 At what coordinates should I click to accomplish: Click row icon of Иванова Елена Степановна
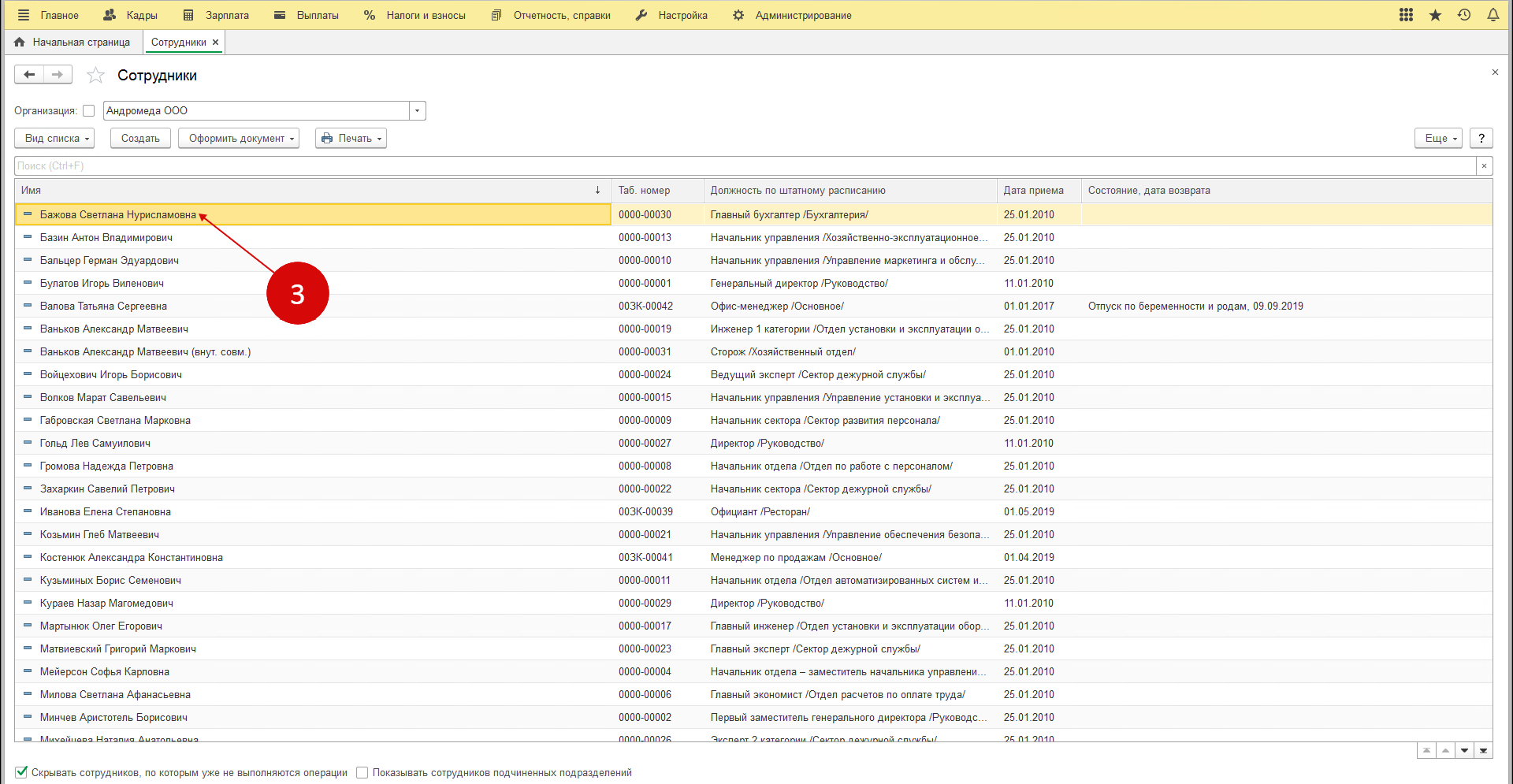tap(28, 511)
